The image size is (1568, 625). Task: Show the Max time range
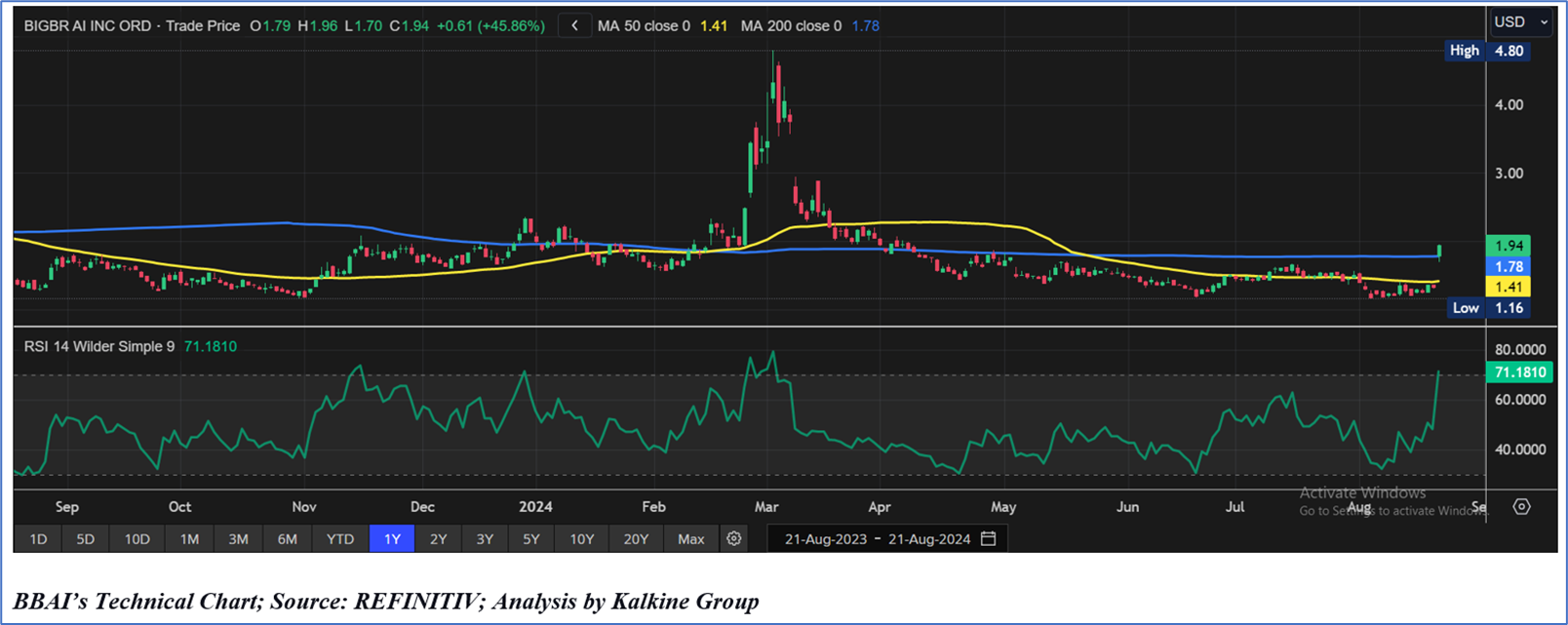691,538
